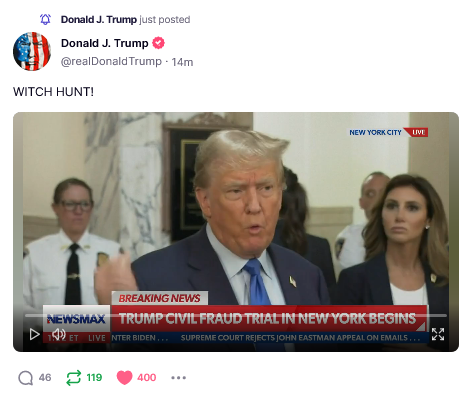471x403 pixels.
Task: Click the 14m timestamp
Action: tap(182, 62)
